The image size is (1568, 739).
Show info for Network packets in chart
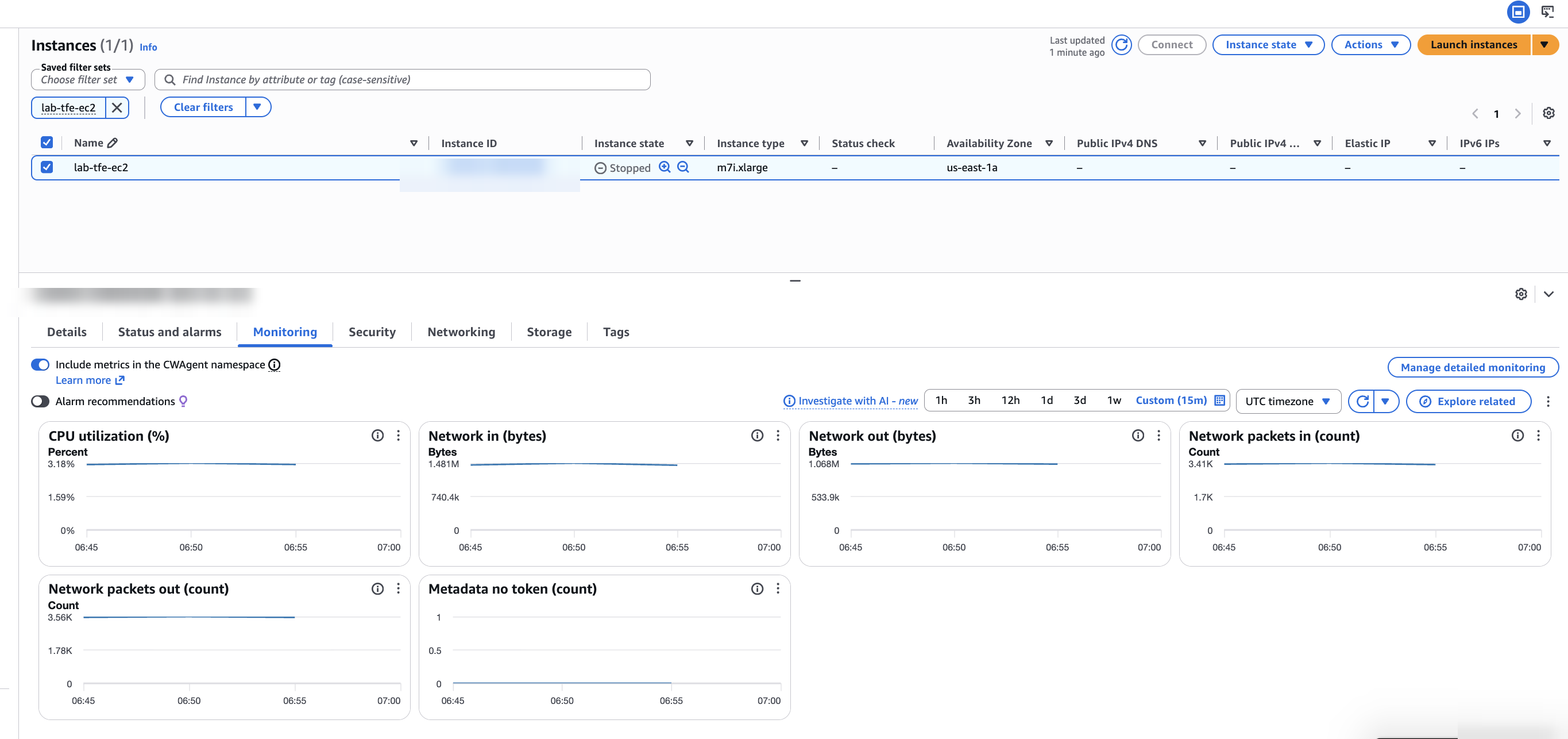(x=1517, y=436)
